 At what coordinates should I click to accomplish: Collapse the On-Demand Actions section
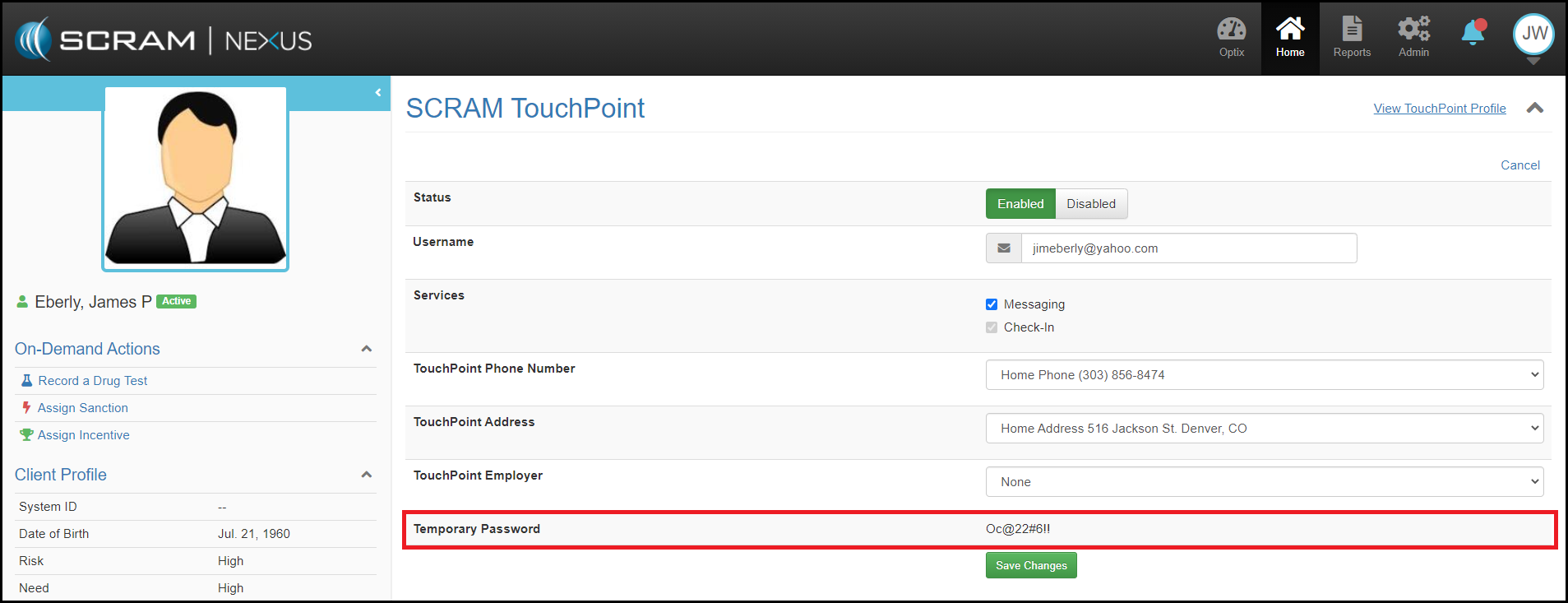click(x=367, y=349)
